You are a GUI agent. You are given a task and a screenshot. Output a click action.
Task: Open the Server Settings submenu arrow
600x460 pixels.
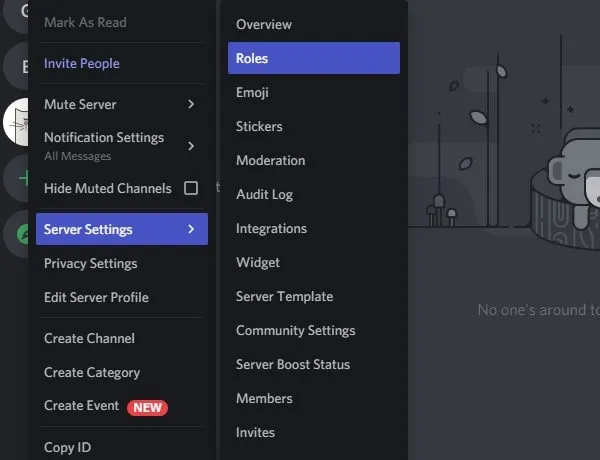coord(191,229)
